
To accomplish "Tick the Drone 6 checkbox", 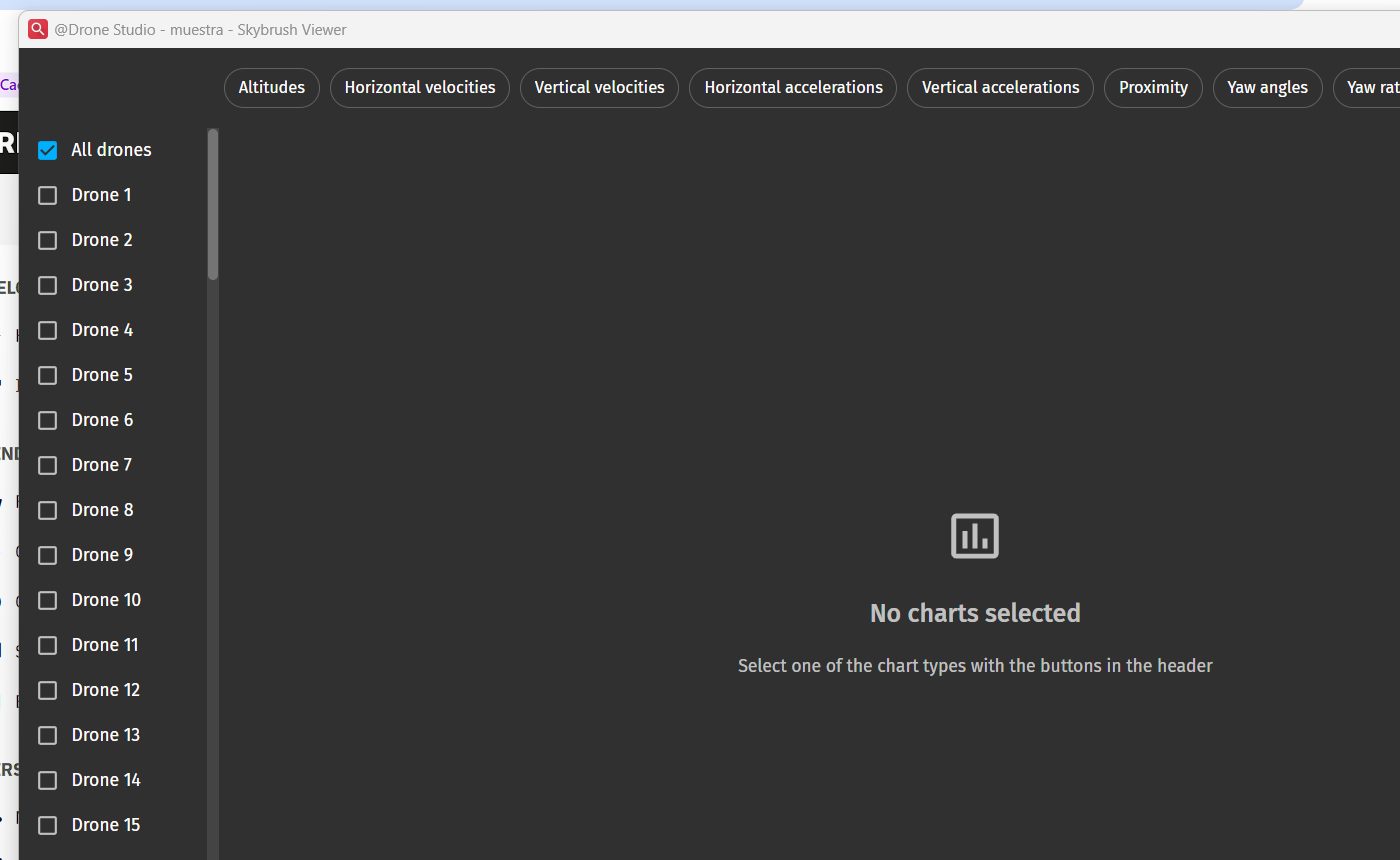I will coord(47,420).
